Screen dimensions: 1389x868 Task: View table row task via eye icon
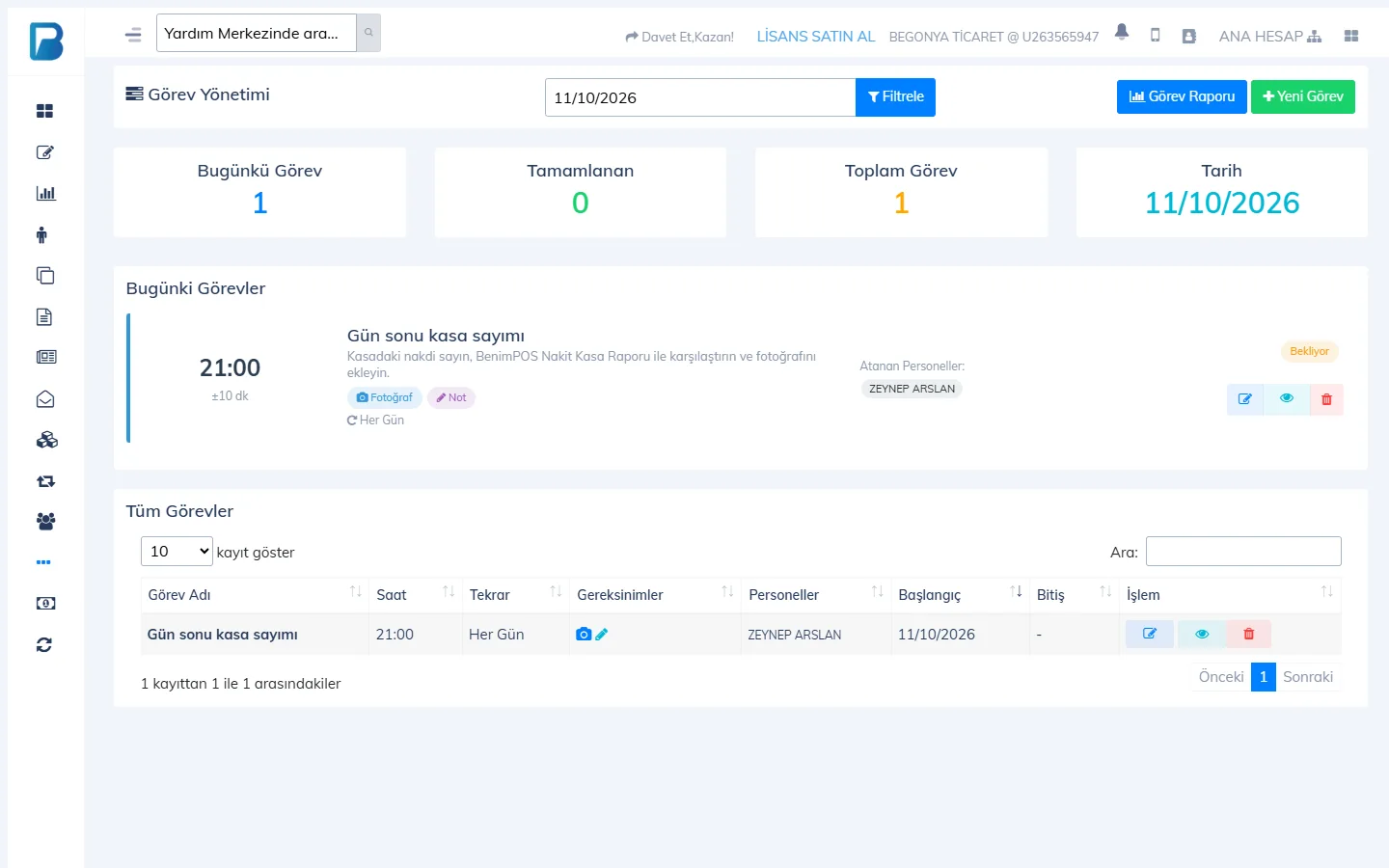point(1202,634)
